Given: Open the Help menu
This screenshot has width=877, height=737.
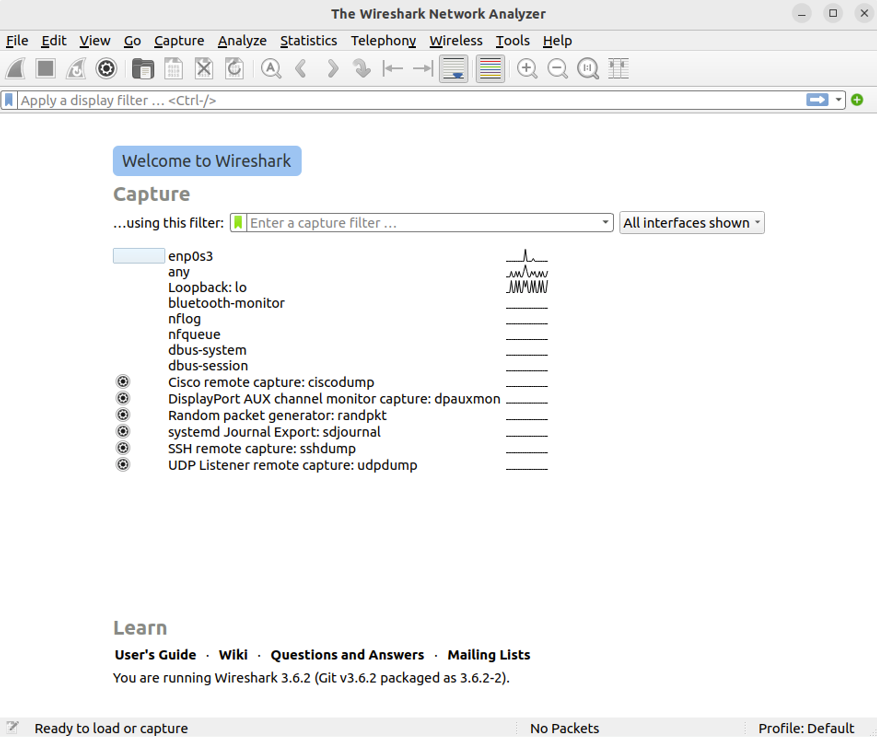Looking at the screenshot, I should tap(557, 41).
